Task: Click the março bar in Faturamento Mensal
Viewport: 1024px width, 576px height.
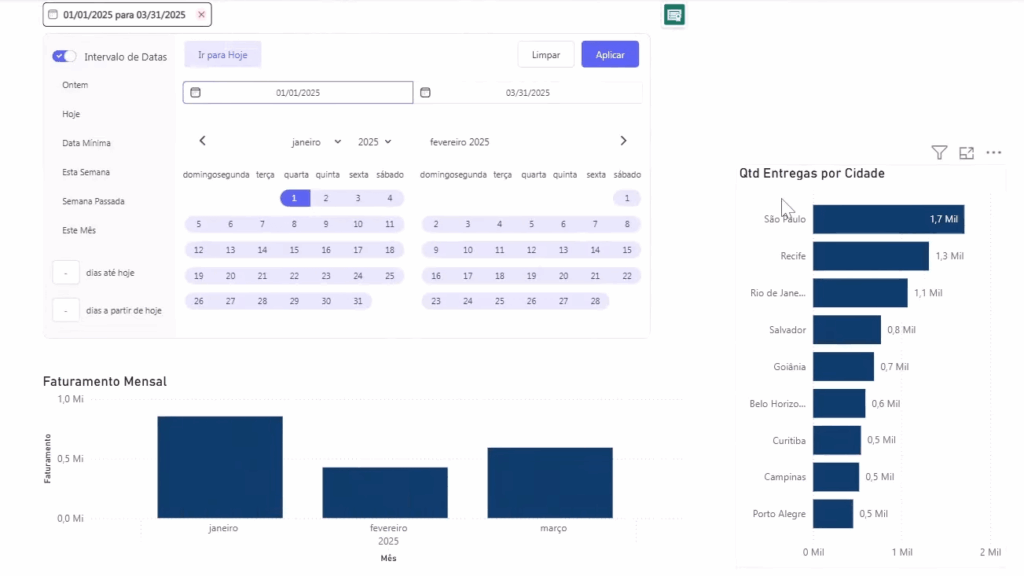Action: 550,483
